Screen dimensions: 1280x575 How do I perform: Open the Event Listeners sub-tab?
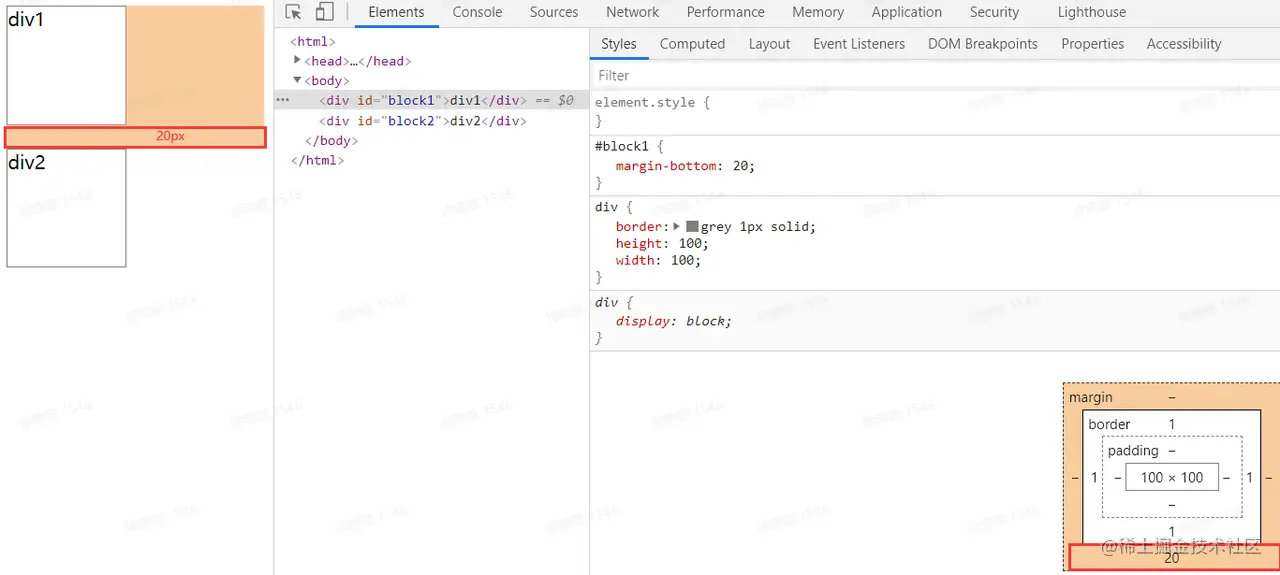pyautogui.click(x=859, y=44)
